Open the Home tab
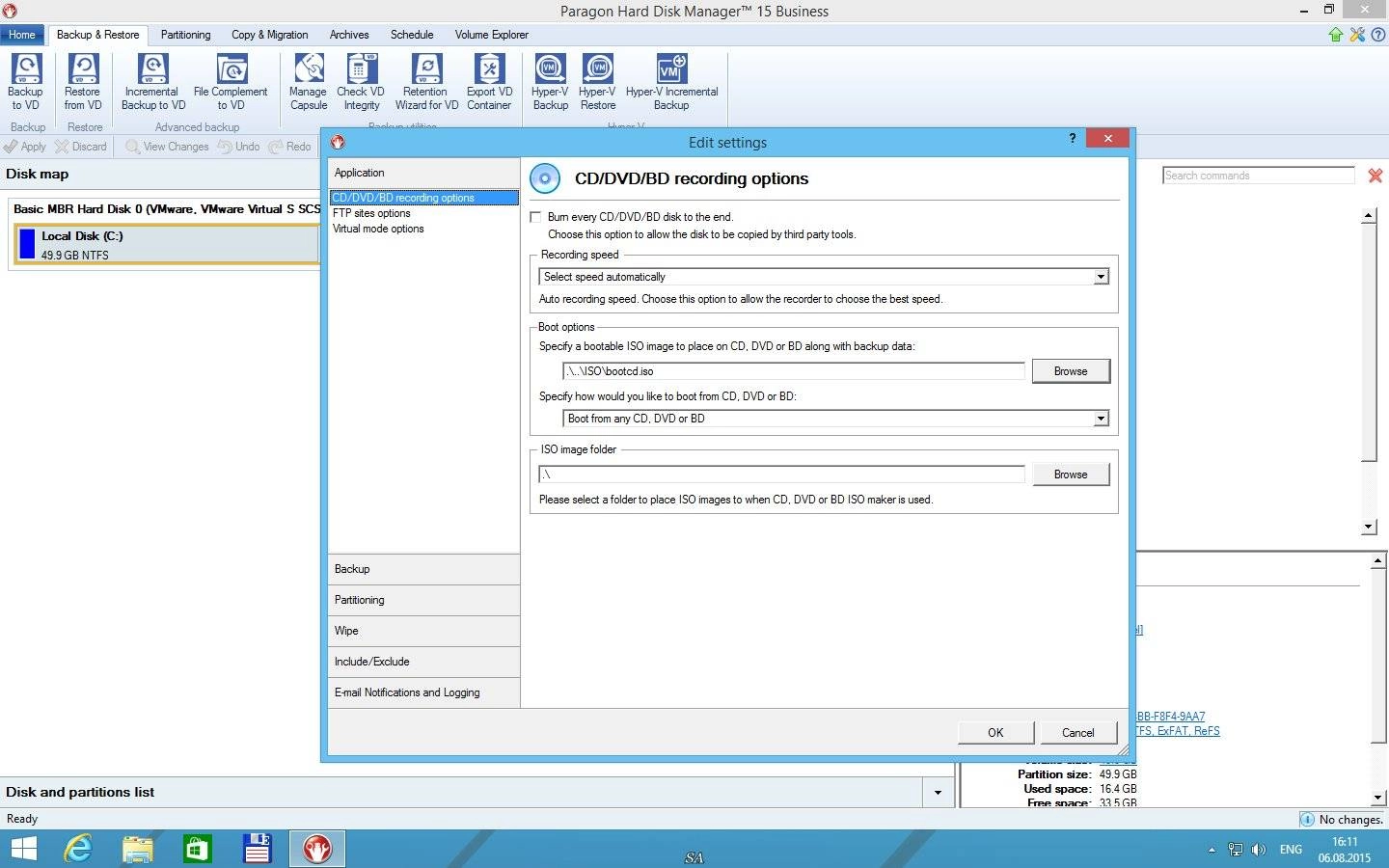The height and width of the screenshot is (868, 1389). [22, 35]
